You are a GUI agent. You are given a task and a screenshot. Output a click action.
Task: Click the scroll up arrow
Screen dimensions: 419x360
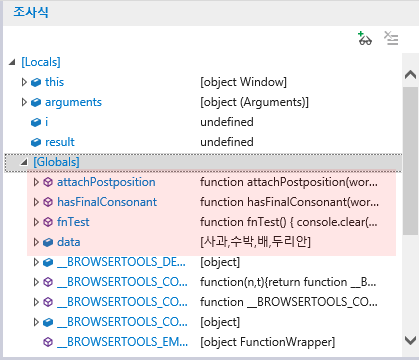[410, 75]
